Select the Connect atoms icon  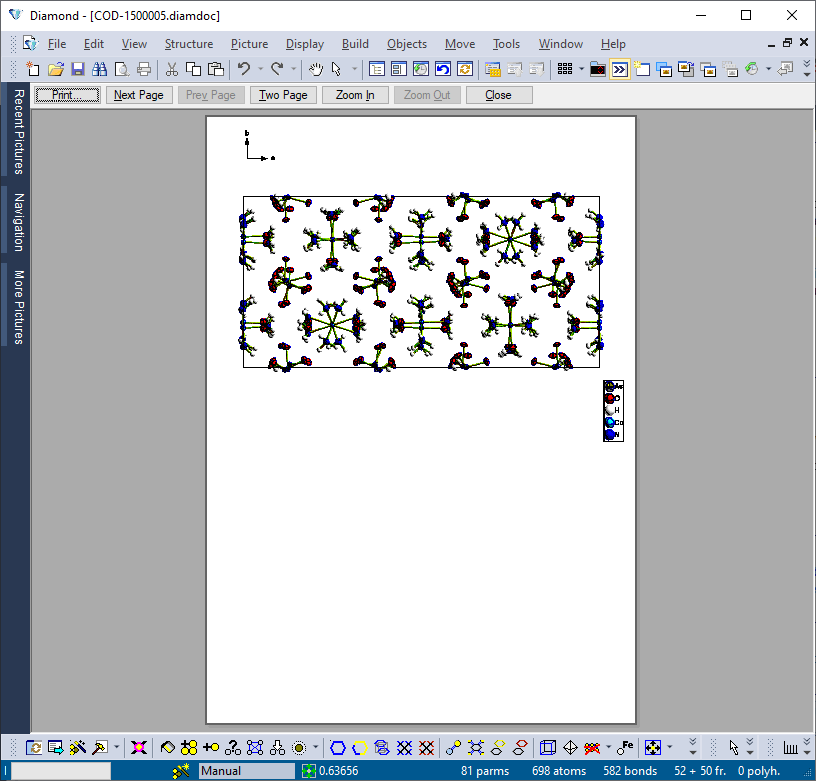pos(254,747)
